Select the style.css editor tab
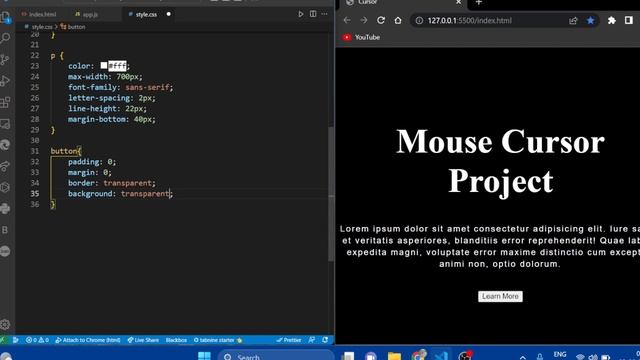 coord(146,14)
